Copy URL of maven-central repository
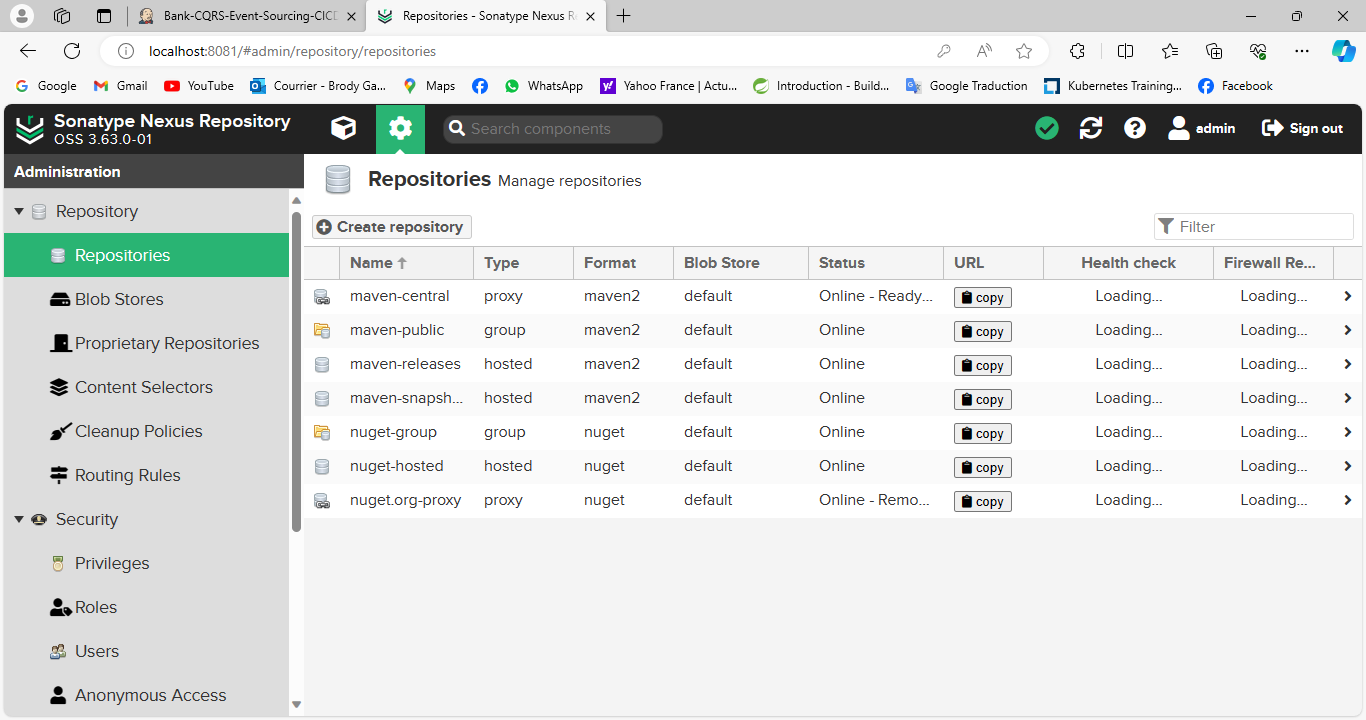 [983, 297]
